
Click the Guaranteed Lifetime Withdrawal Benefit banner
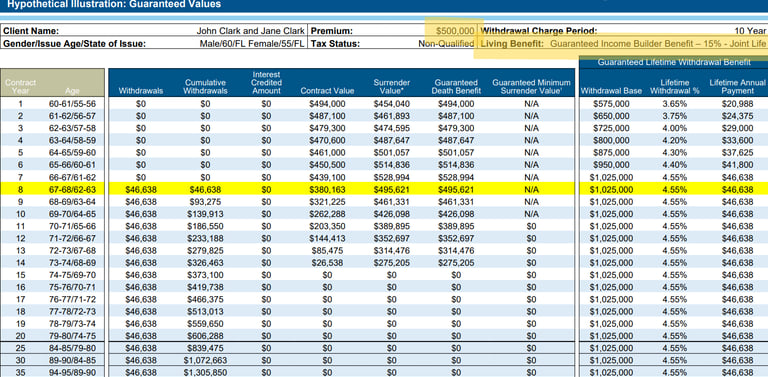(674, 62)
